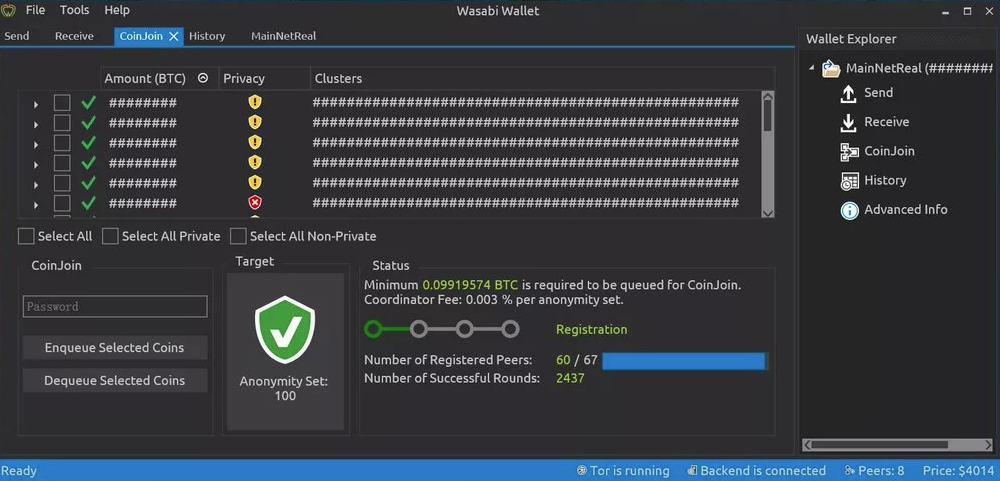The height and width of the screenshot is (481, 1000).
Task: Expand the second coin row
Action: (x=36, y=124)
